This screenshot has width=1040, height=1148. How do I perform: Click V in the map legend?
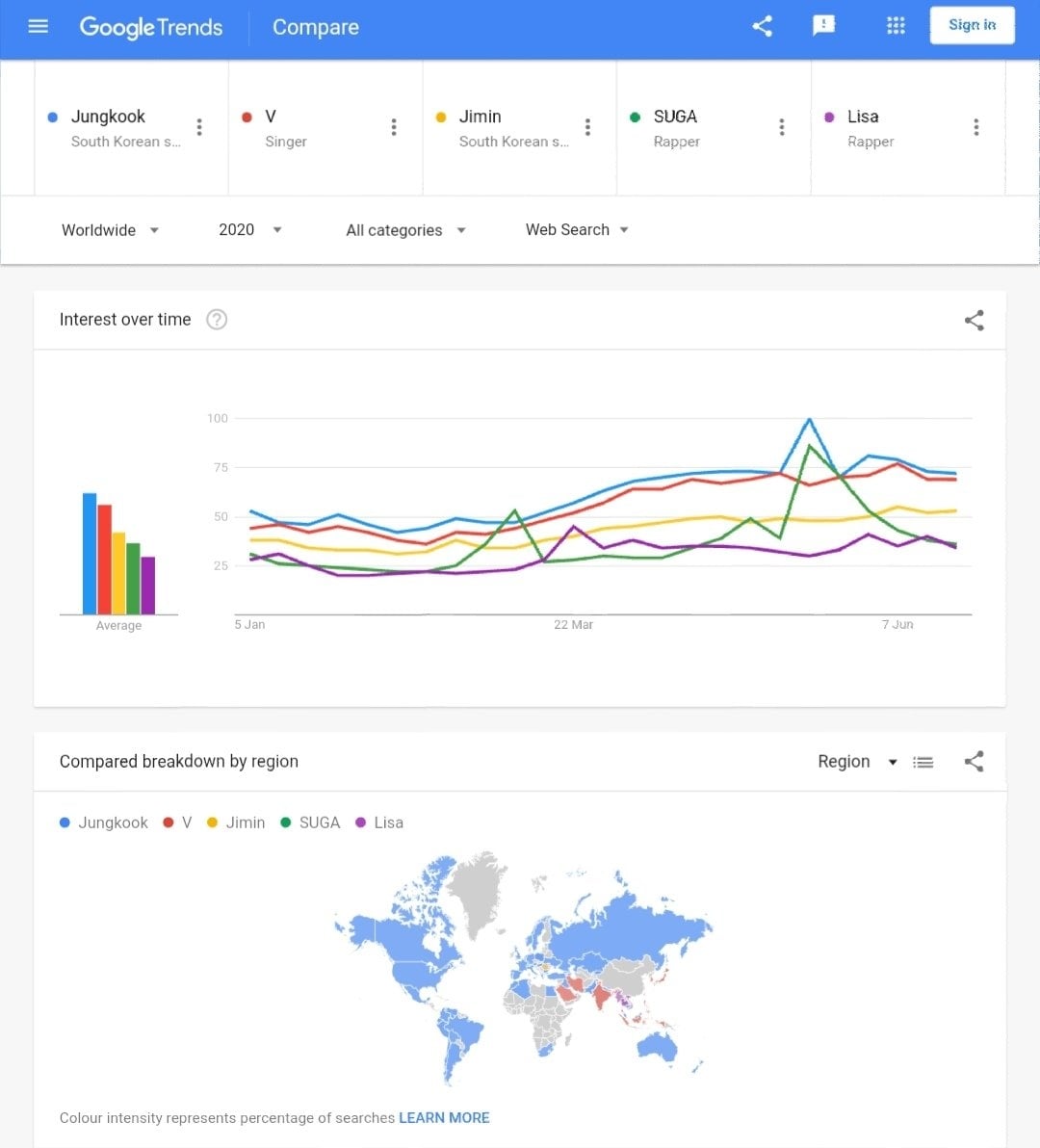point(178,822)
